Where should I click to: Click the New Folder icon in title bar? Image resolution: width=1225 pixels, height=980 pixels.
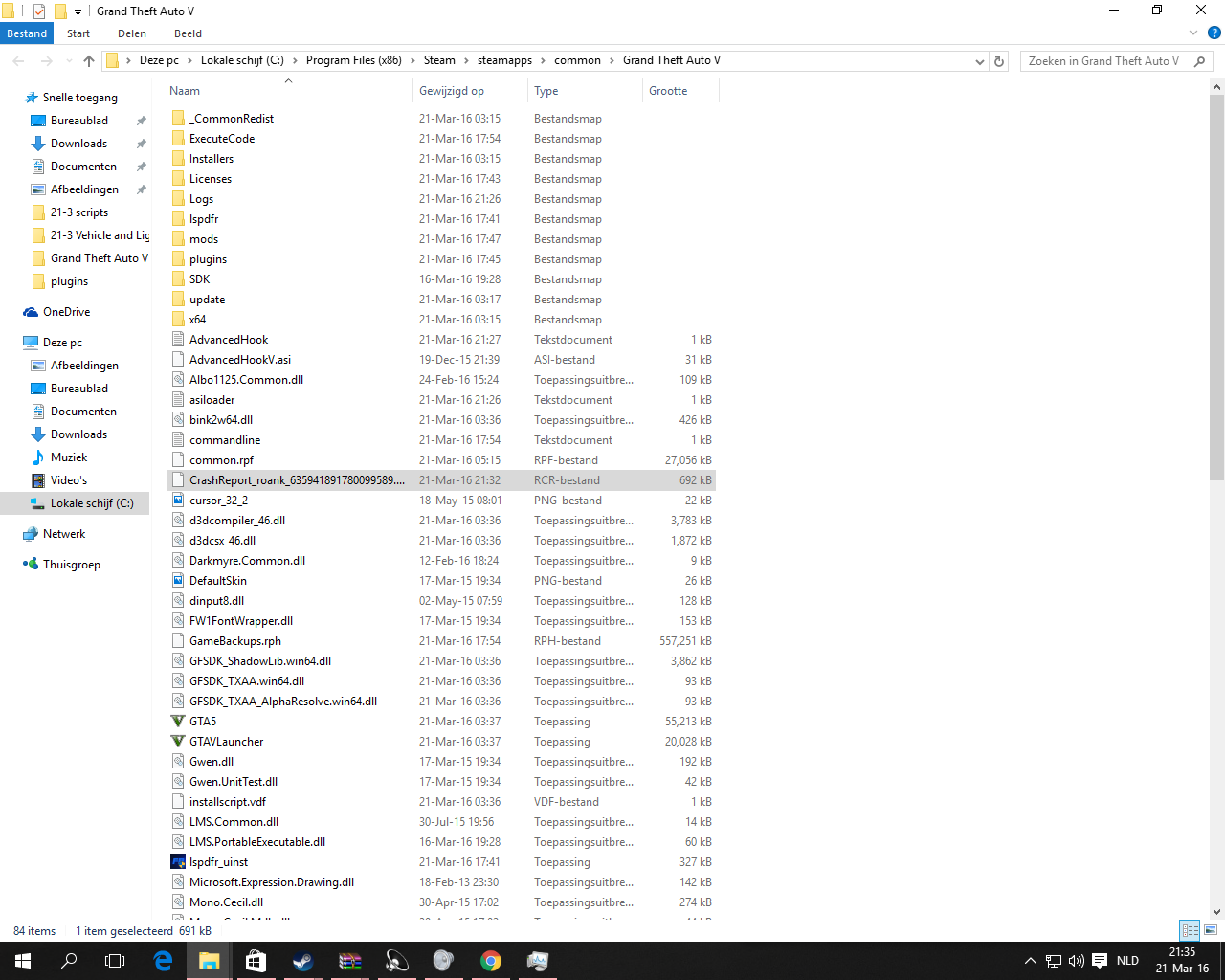60,11
